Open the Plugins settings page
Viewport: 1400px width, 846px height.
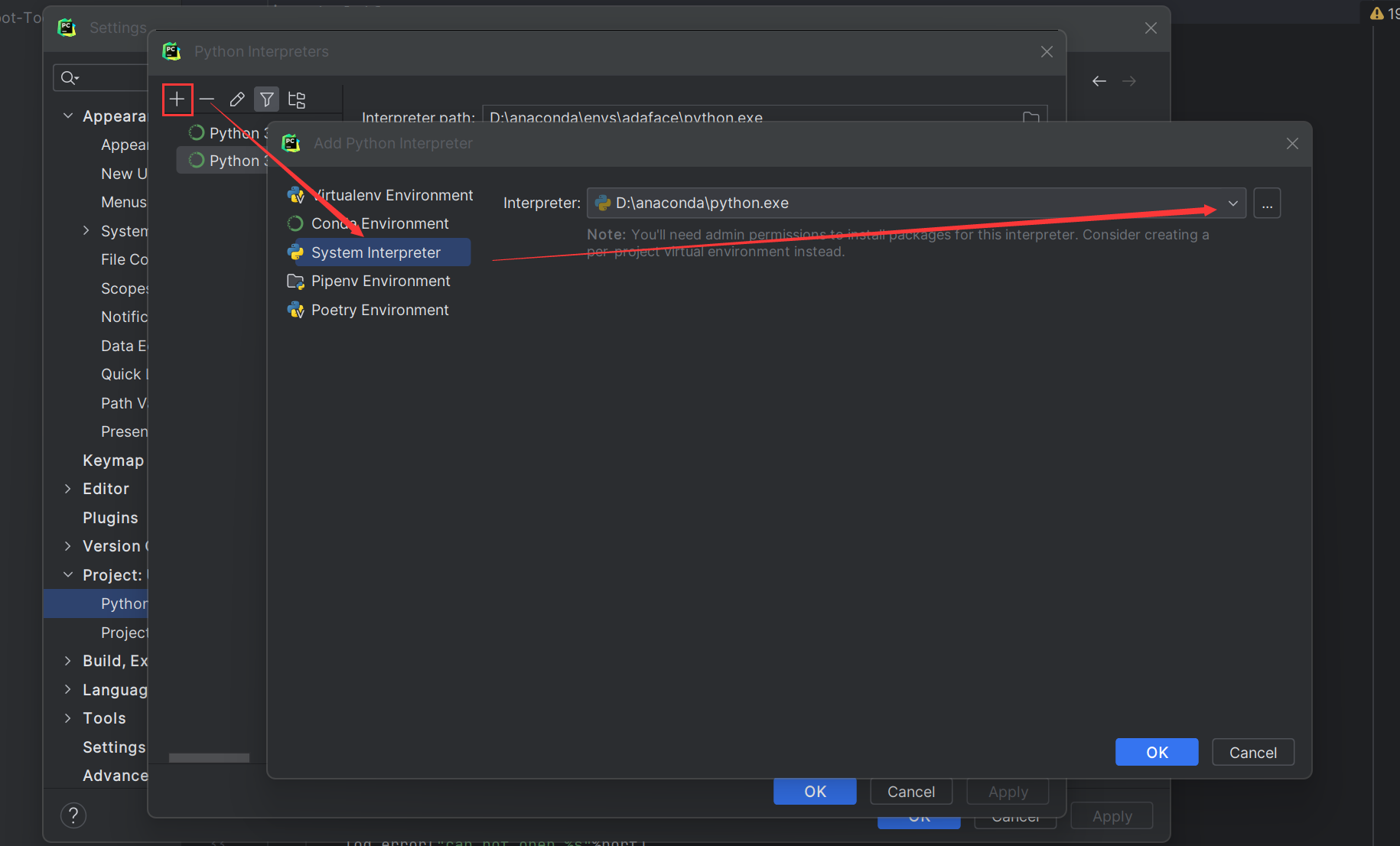(x=110, y=518)
